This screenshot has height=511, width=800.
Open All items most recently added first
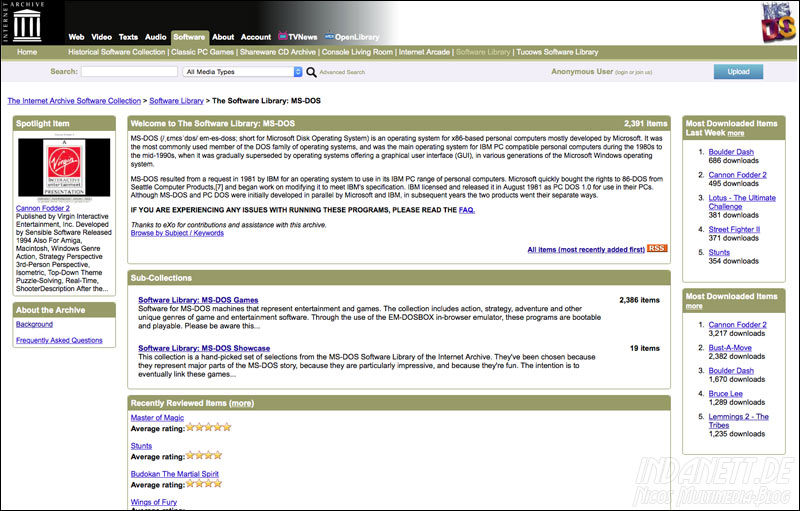point(586,249)
